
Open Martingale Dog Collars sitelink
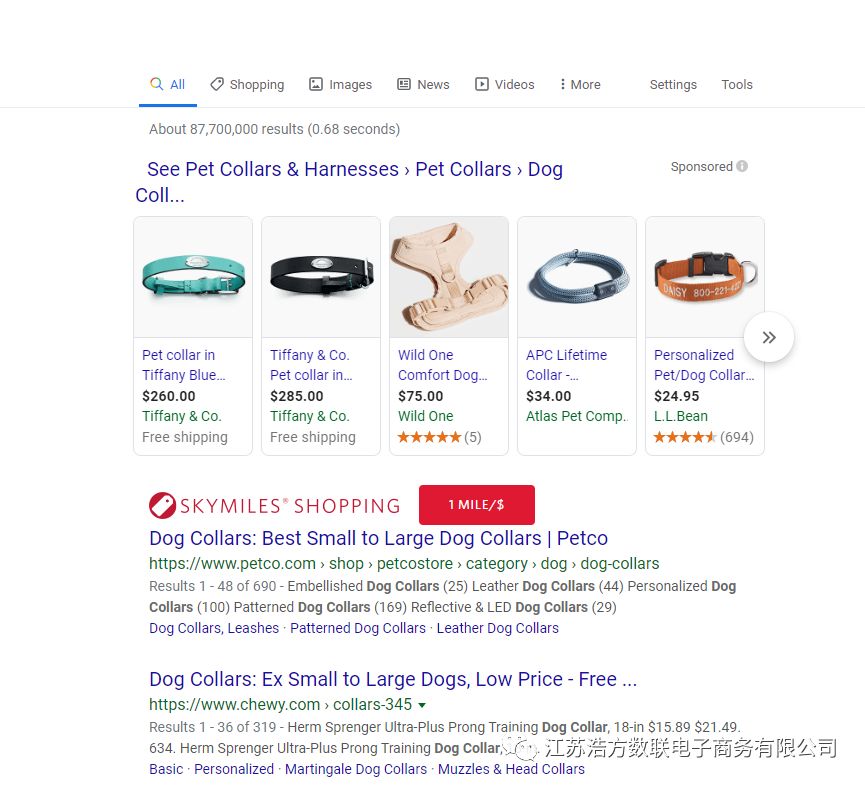coord(356,769)
